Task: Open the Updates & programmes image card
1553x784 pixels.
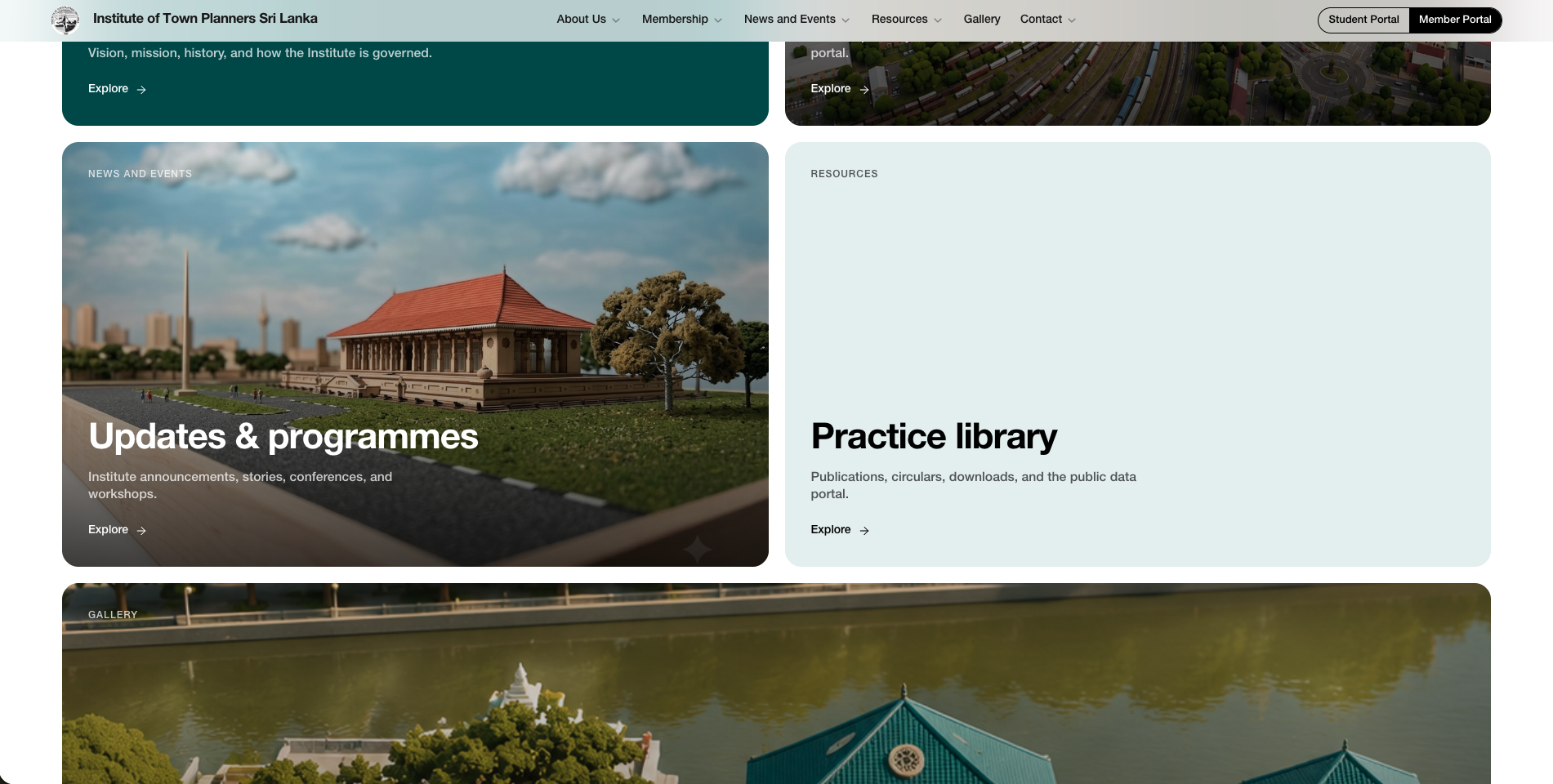Action: 415,354
